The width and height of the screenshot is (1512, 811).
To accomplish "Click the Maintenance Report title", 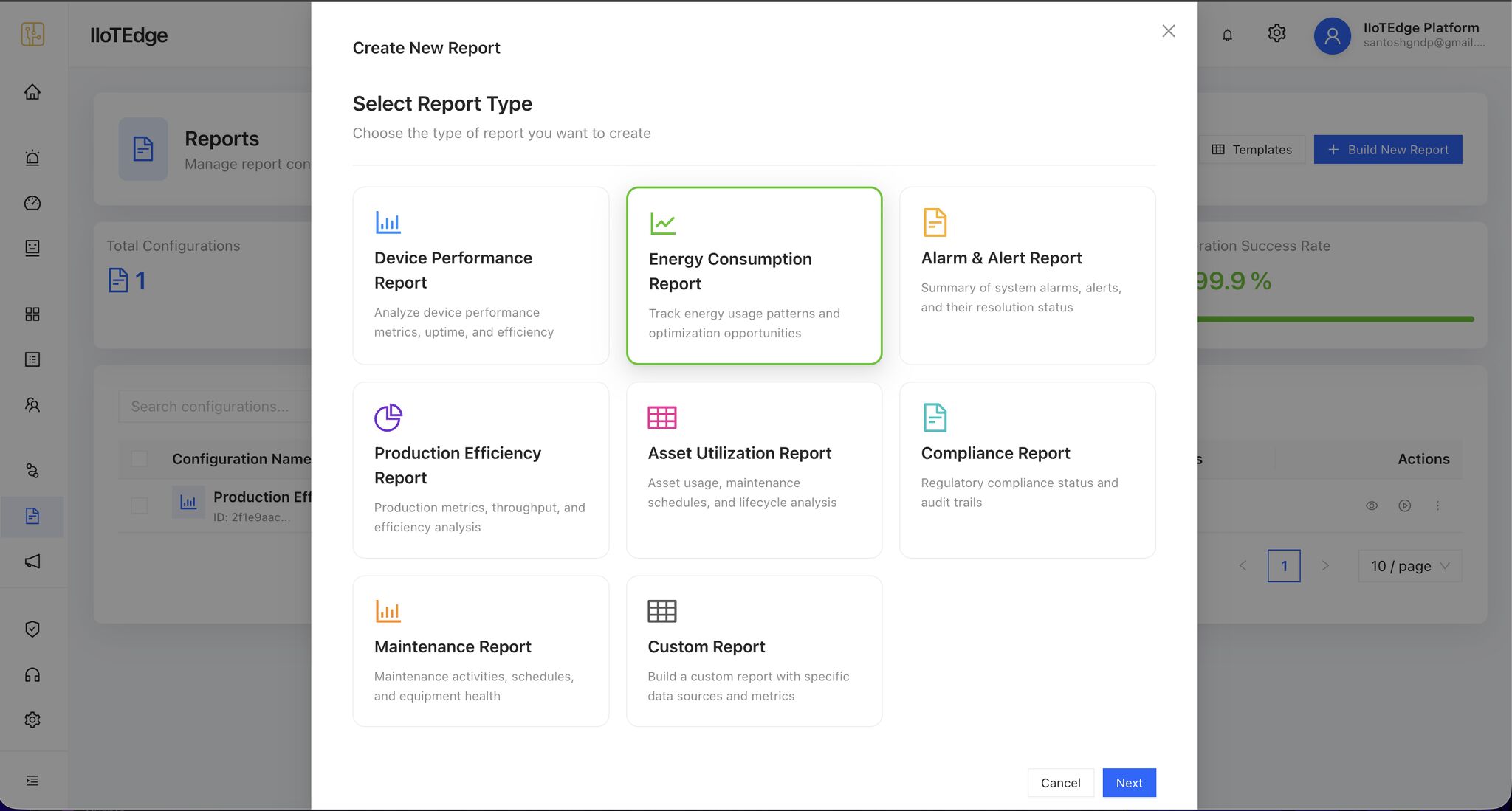I will tap(453, 647).
